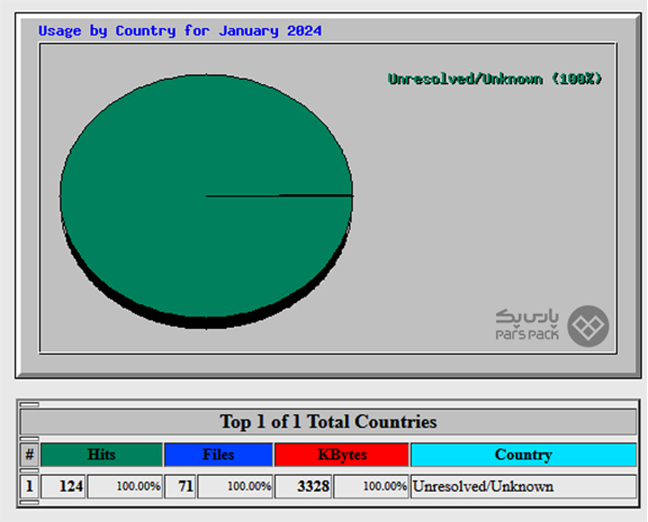
Task: Click the 'Unresolved/Unknown (100%)' pie legend label
Action: [495, 79]
